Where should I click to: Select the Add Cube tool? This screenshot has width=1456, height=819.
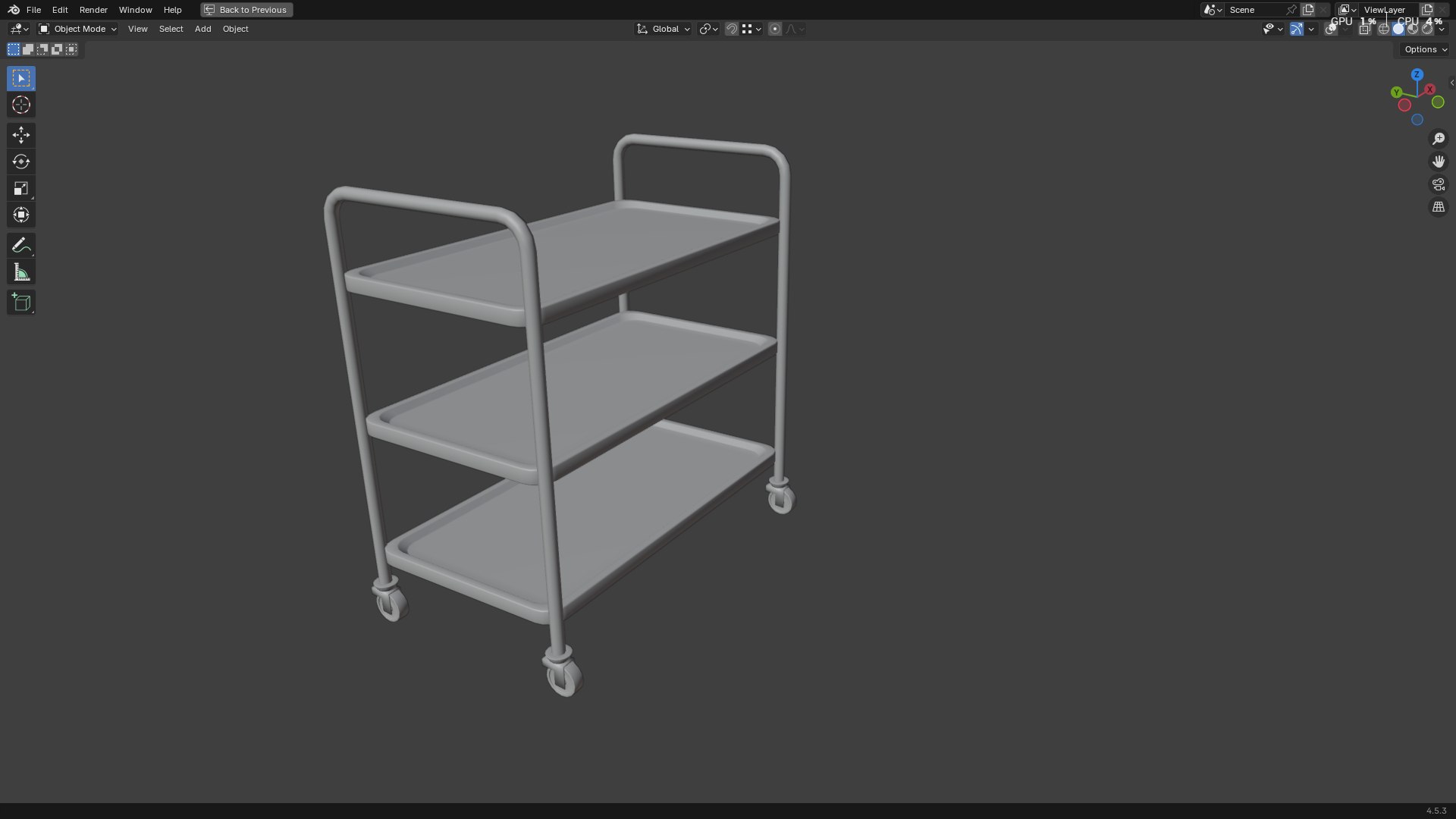(21, 303)
